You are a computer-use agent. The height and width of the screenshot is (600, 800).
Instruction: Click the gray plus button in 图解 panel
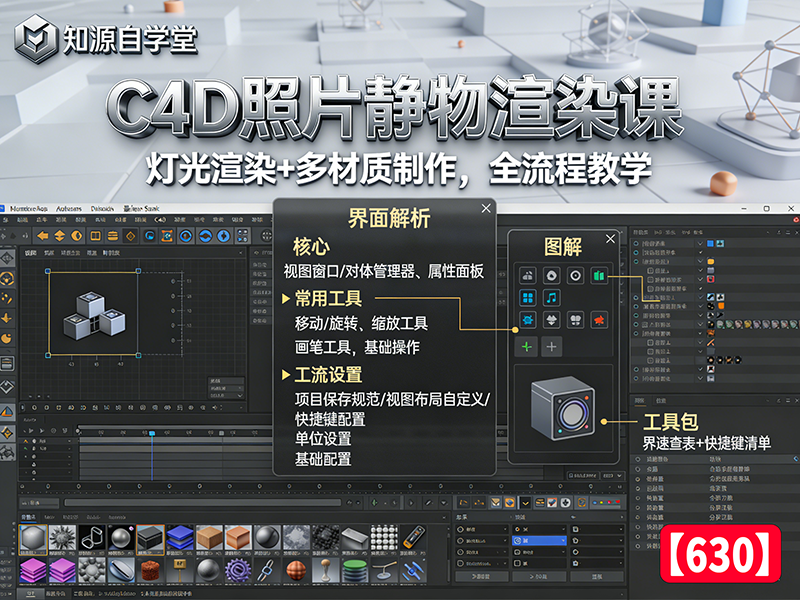point(551,346)
